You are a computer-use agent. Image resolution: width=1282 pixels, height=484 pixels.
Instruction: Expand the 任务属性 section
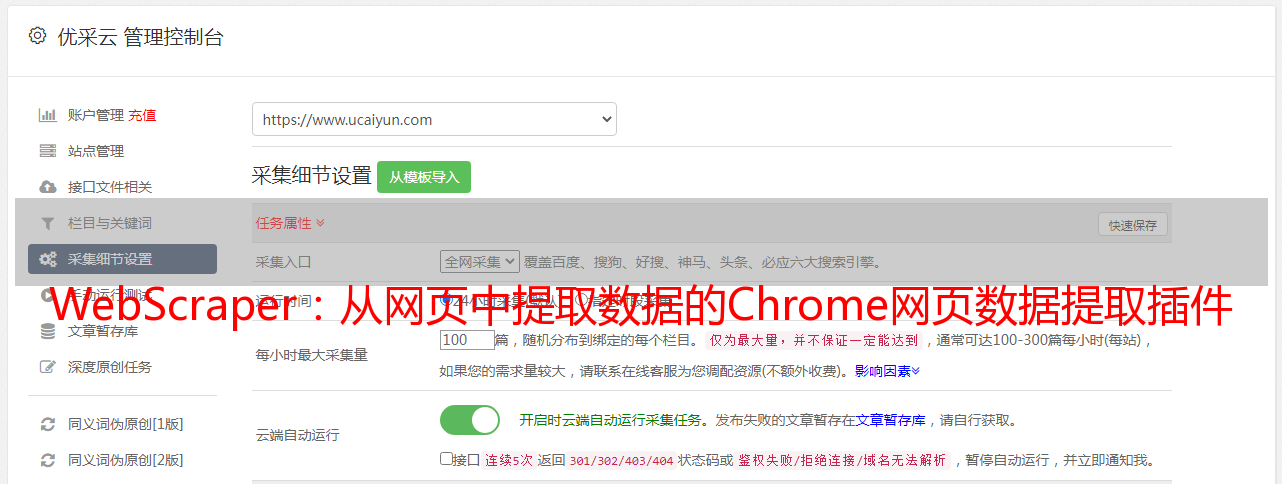coord(290,223)
